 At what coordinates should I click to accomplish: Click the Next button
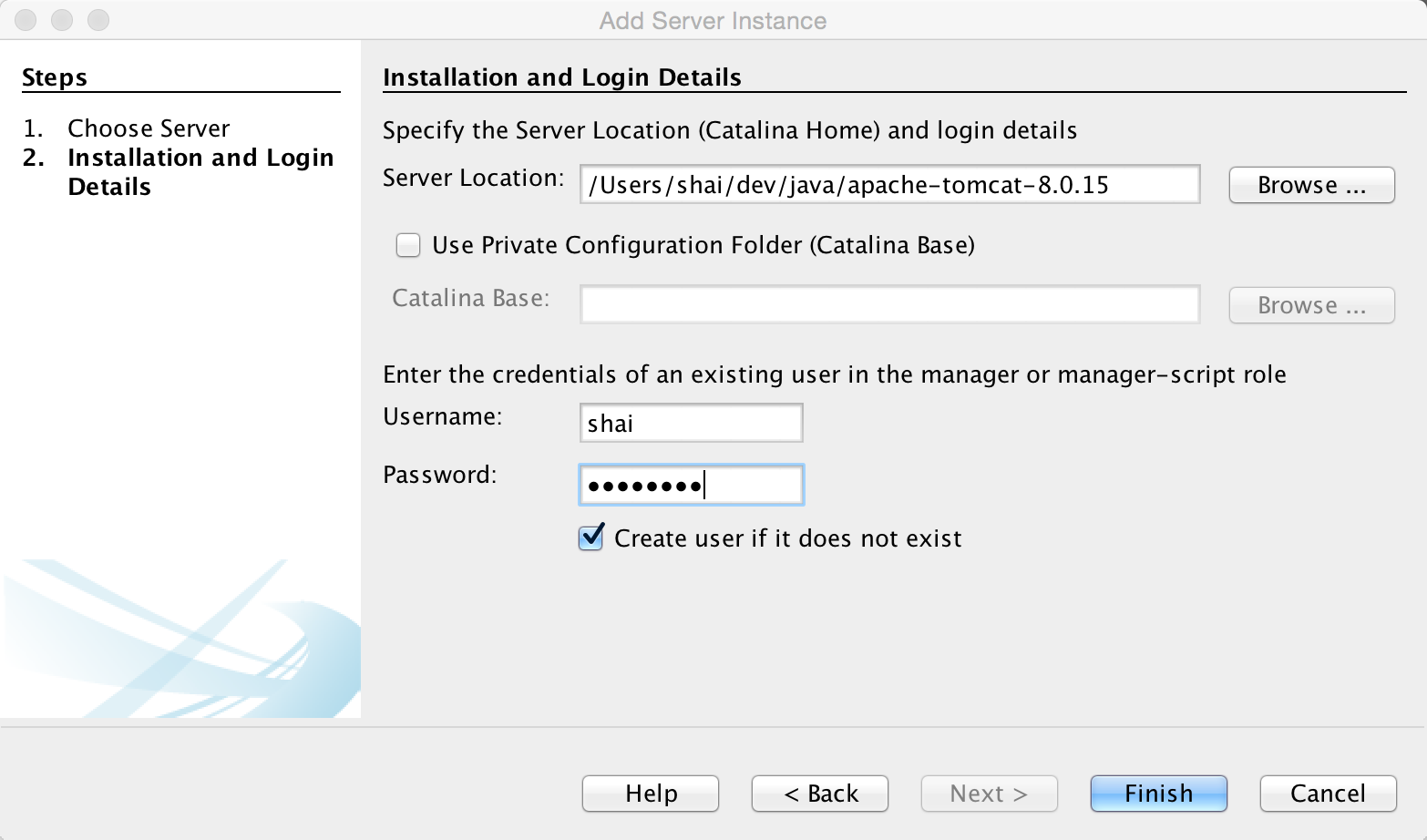(988, 794)
